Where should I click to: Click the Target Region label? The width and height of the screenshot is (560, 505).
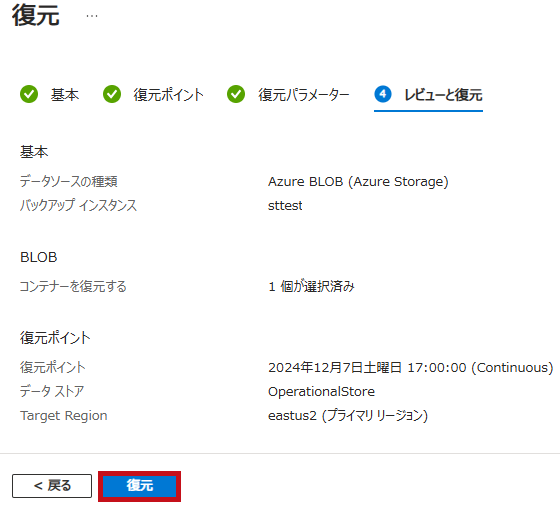(x=64, y=416)
